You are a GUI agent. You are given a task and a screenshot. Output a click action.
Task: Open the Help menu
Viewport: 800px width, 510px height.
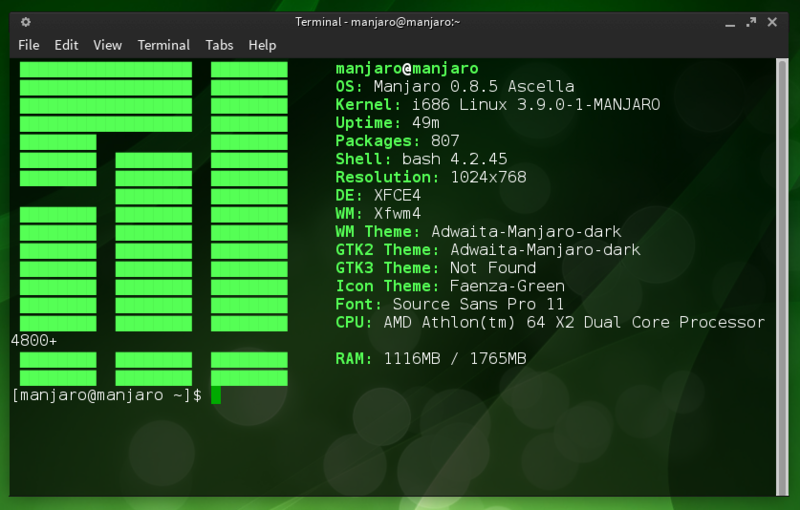(x=262, y=45)
